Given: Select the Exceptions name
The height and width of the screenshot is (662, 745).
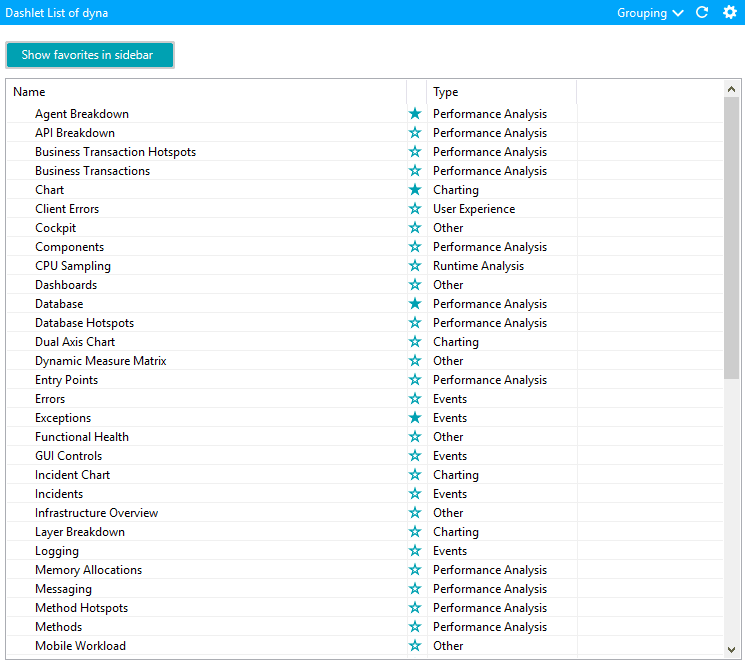Looking at the screenshot, I should click(63, 418).
